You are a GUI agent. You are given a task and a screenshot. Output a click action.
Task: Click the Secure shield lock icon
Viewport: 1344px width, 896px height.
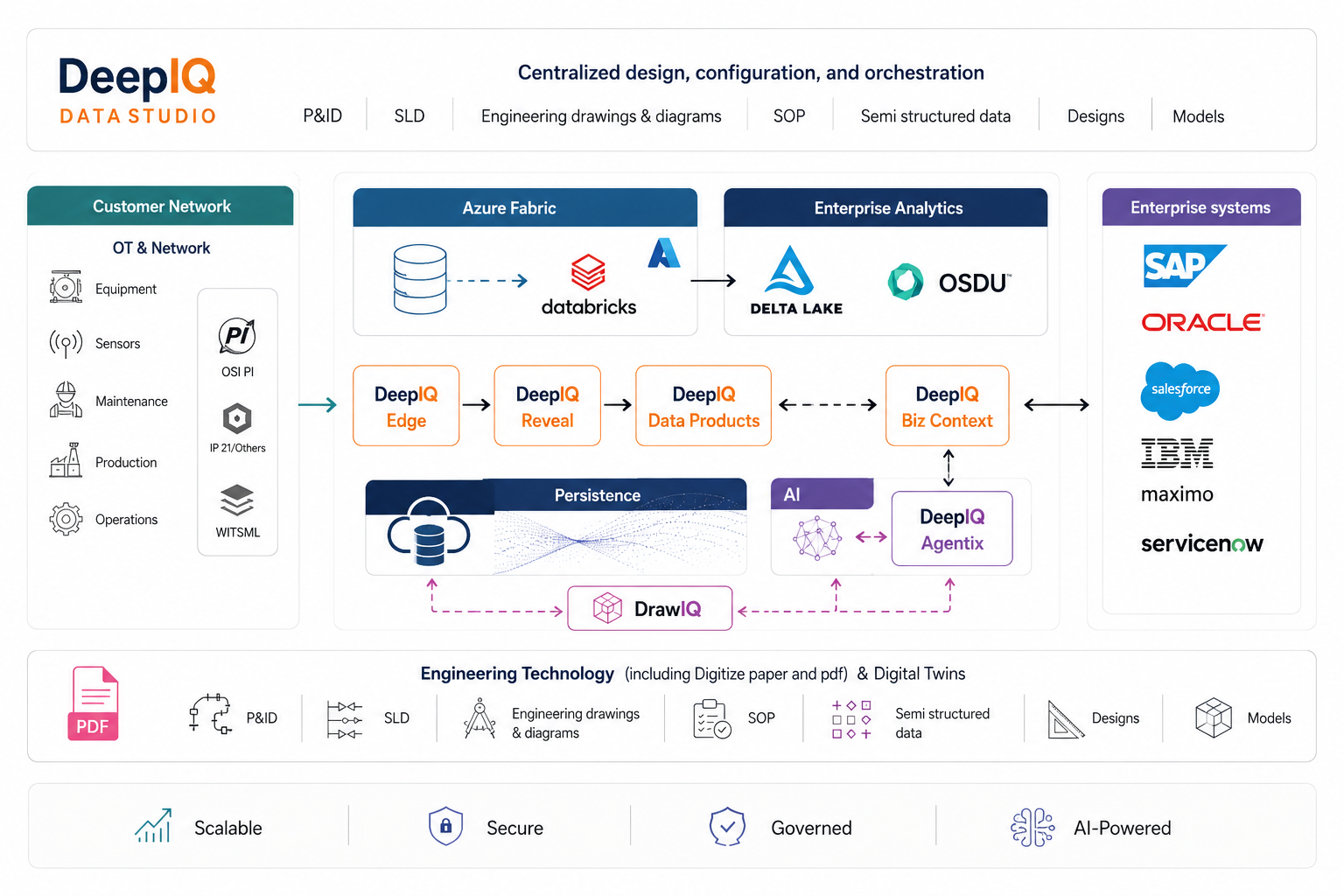(445, 826)
